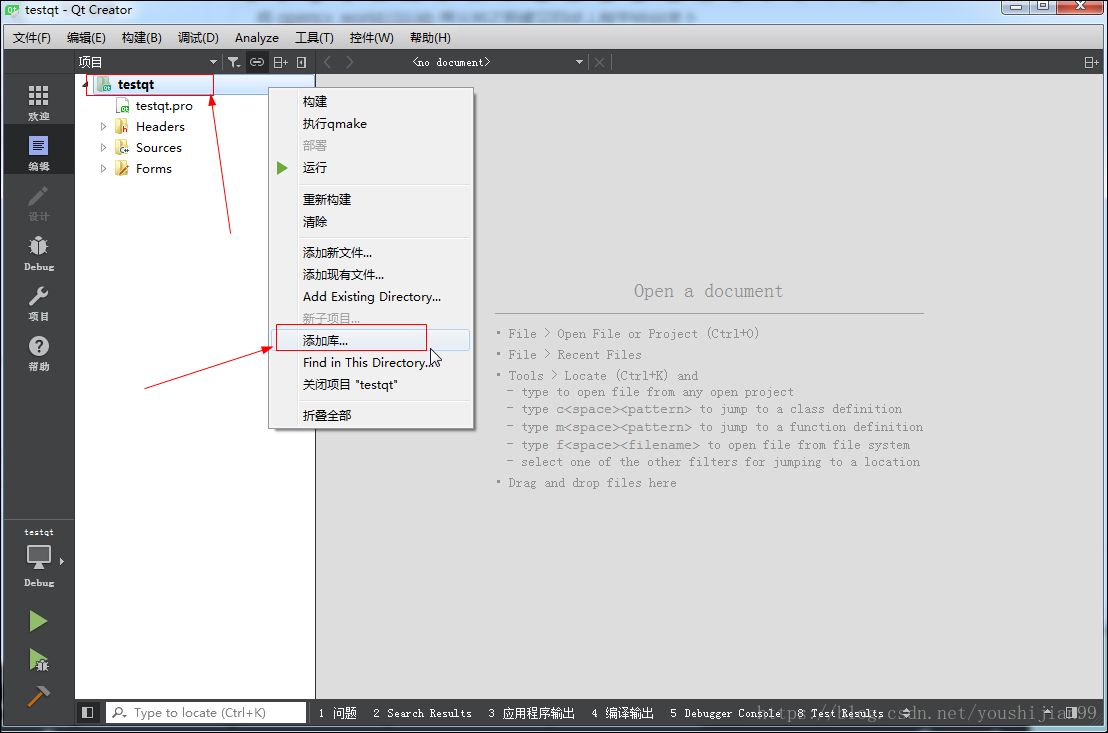Close the project sidebar pane
This screenshot has width=1108, height=733.
[x=302, y=62]
